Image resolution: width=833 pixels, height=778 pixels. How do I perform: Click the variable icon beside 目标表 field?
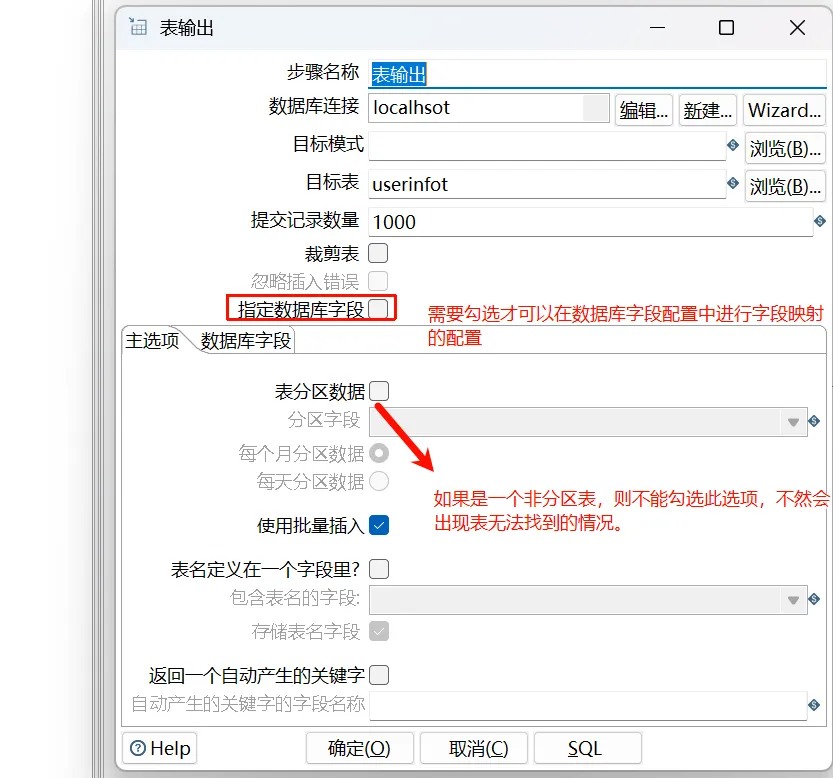733,184
